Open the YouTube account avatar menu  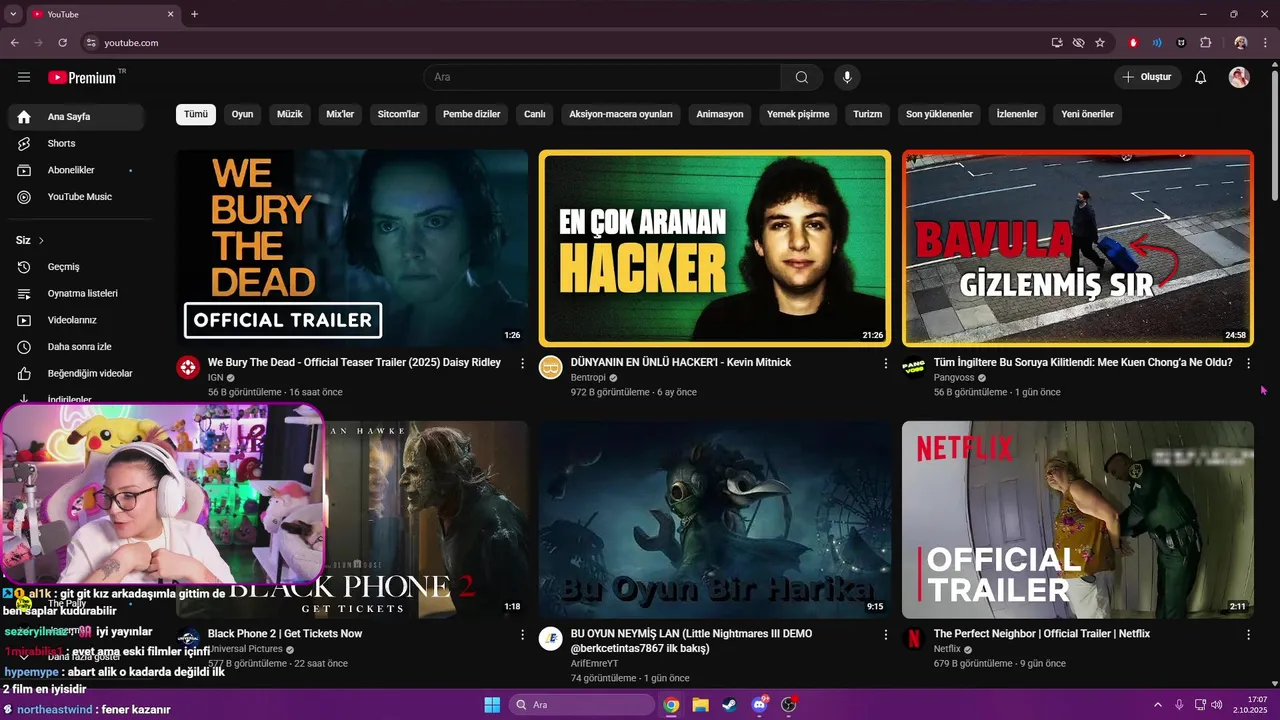click(1239, 77)
